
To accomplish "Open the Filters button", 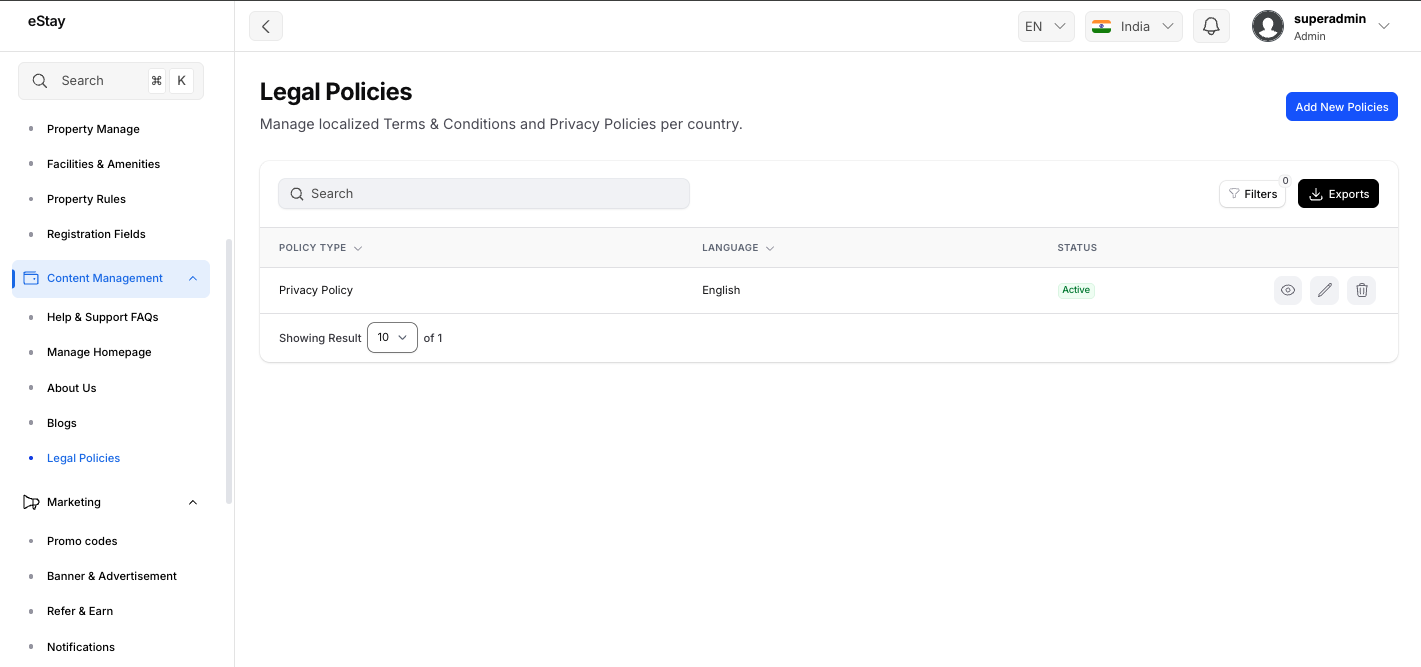I will click(1252, 194).
